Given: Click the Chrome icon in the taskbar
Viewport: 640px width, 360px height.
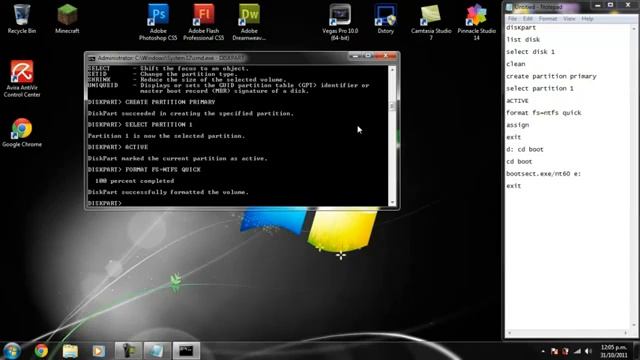Looking at the screenshot, I should (x=41, y=351).
